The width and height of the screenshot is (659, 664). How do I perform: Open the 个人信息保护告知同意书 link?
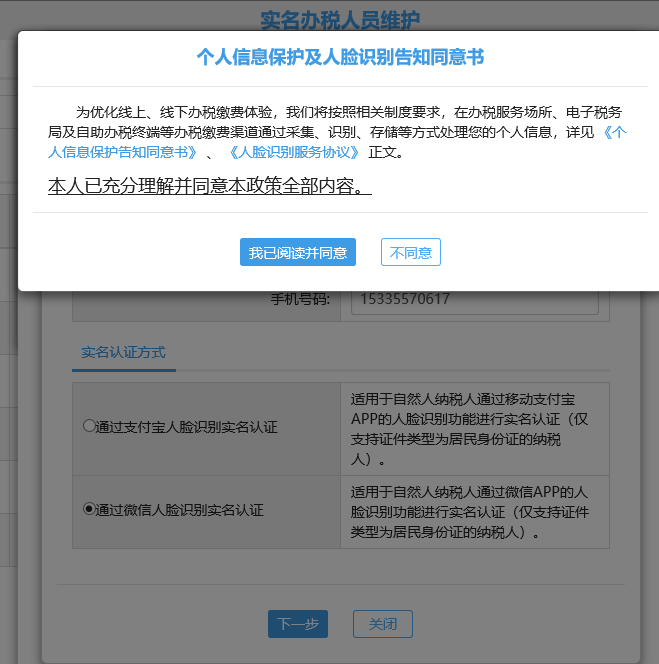coord(123,152)
